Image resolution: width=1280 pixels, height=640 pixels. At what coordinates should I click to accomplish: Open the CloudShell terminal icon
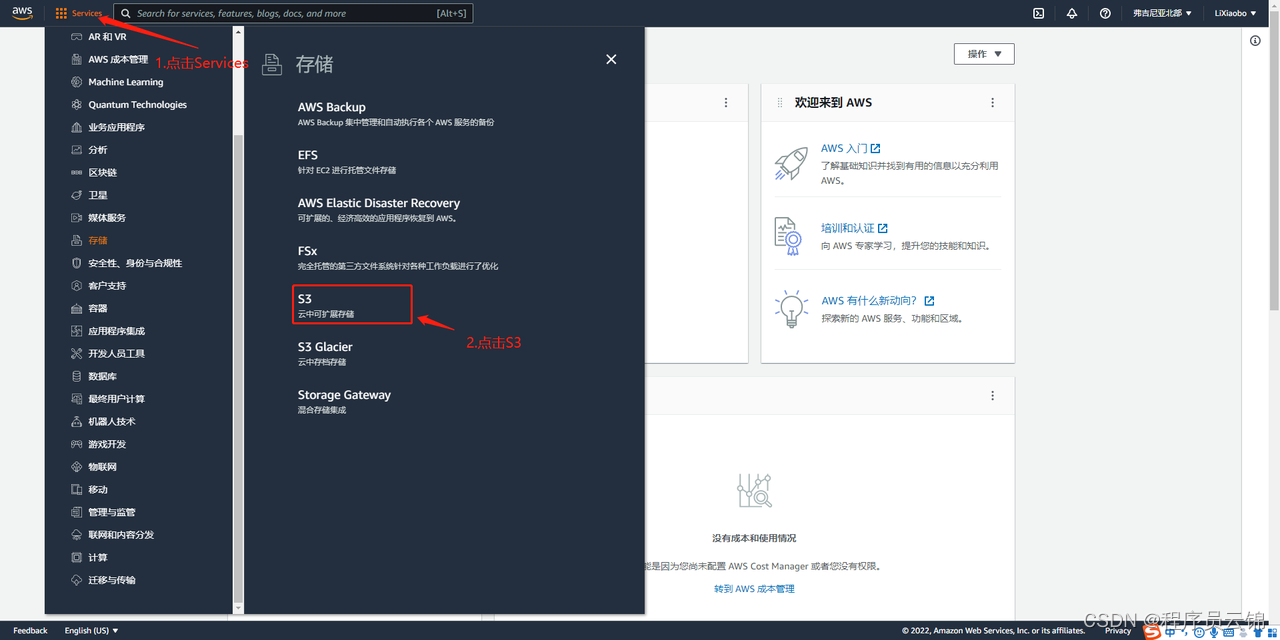coord(1039,13)
